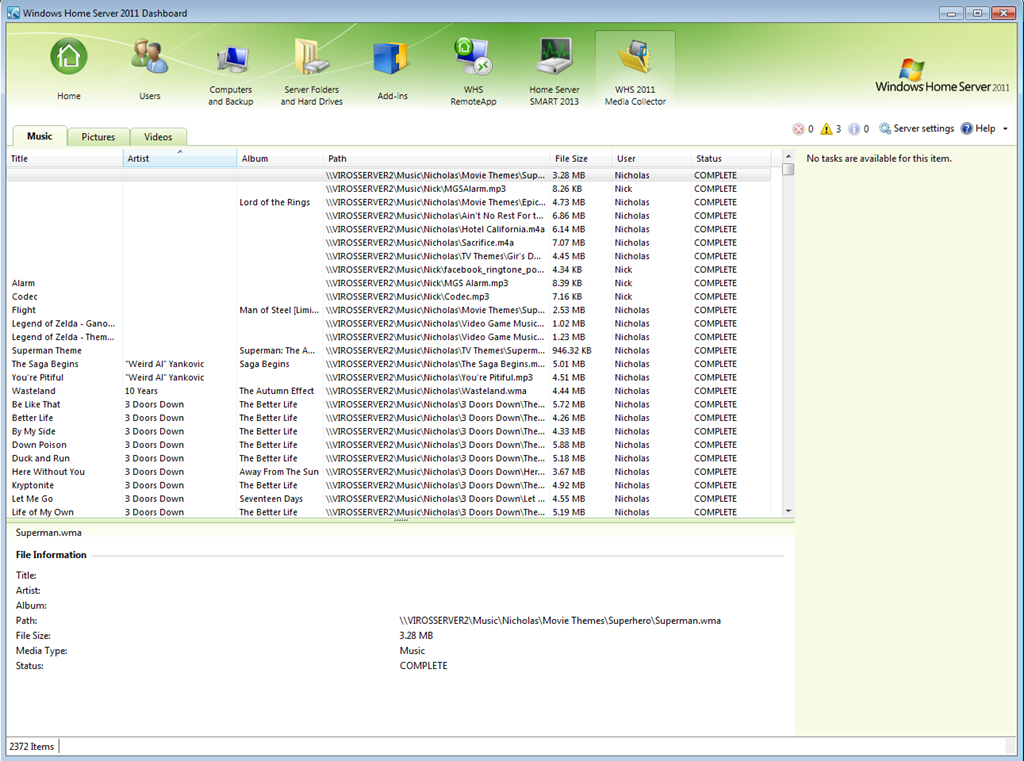1024x761 pixels.
Task: Click the MGSAlarm.mp3 path cell
Action: coord(415,189)
